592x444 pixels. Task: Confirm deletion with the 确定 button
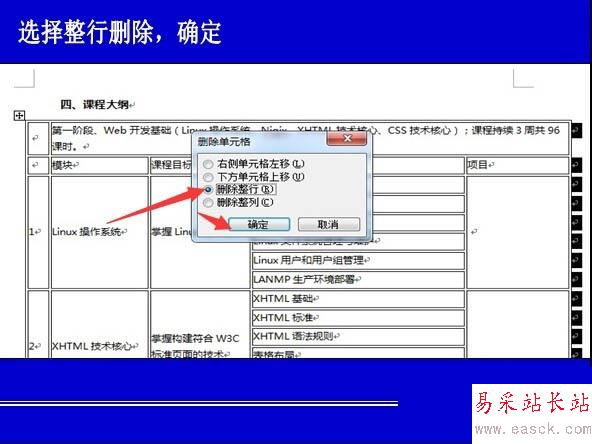pyautogui.click(x=259, y=224)
